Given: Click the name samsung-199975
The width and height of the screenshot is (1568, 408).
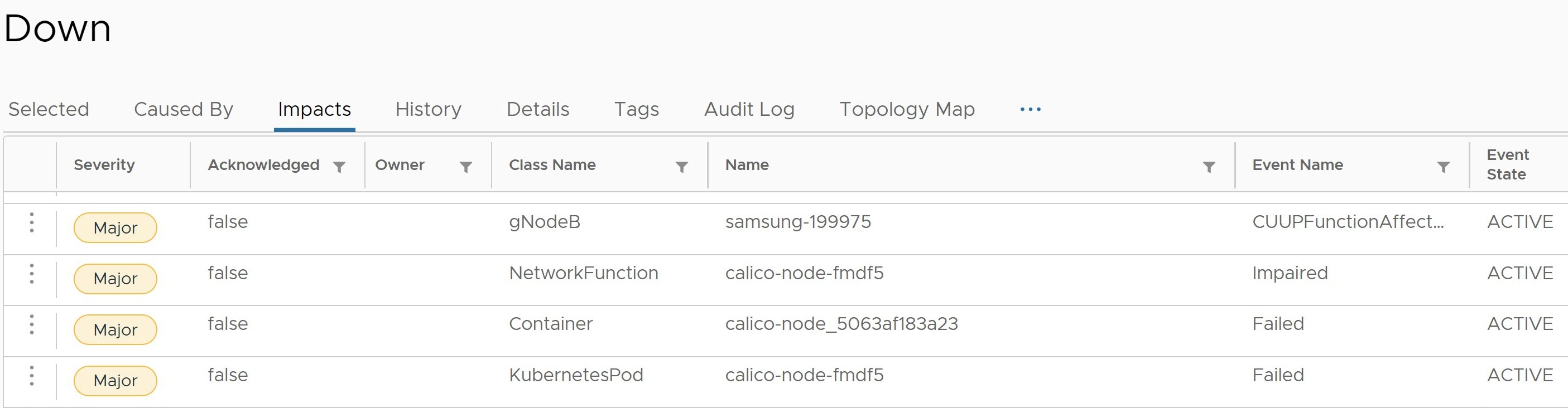Looking at the screenshot, I should click(x=798, y=222).
